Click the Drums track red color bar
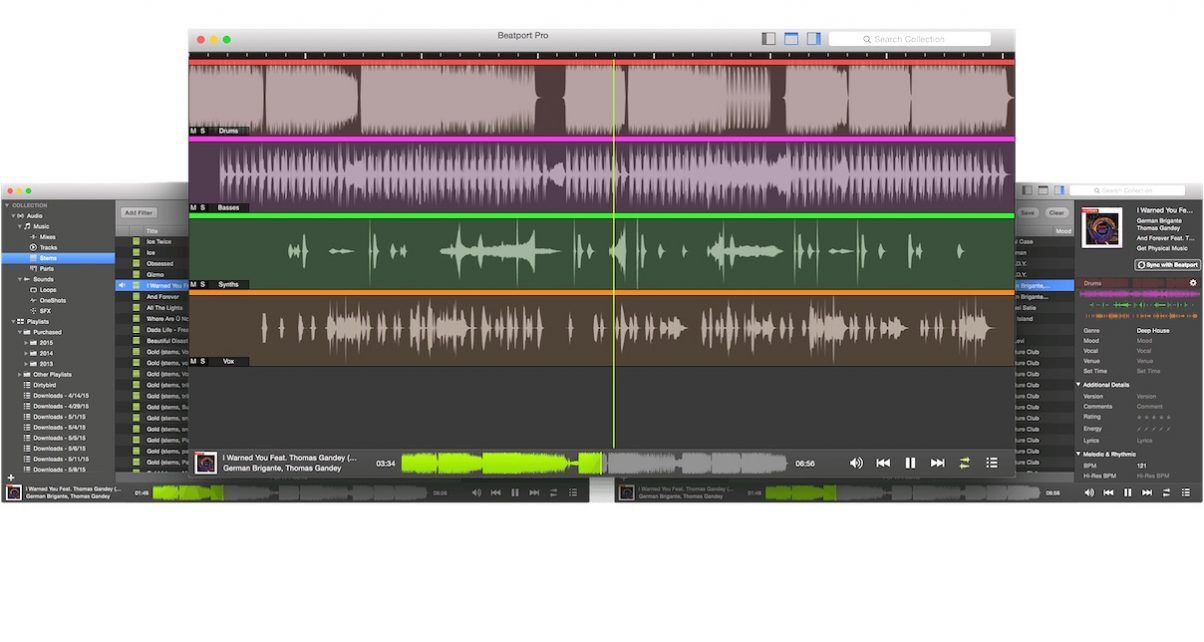Screen dimensions: 1204x642 tap(601, 62)
